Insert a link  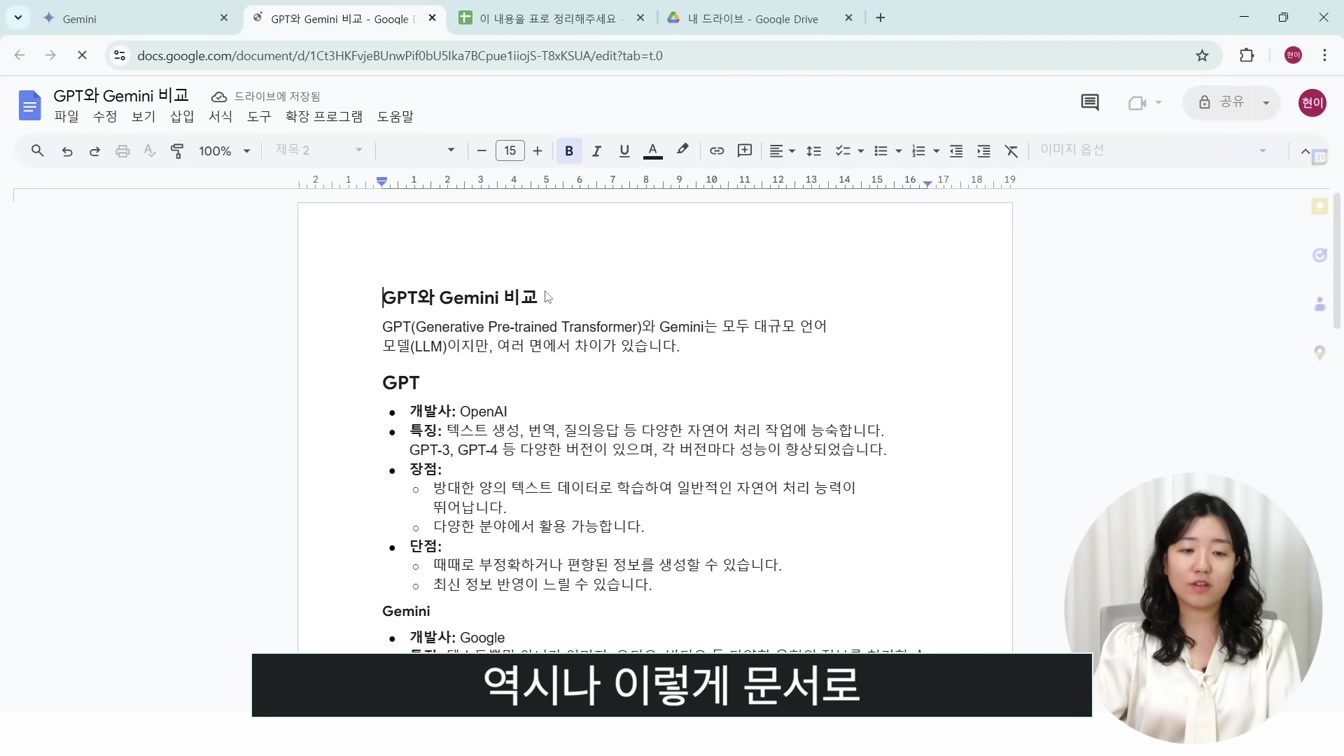[717, 151]
